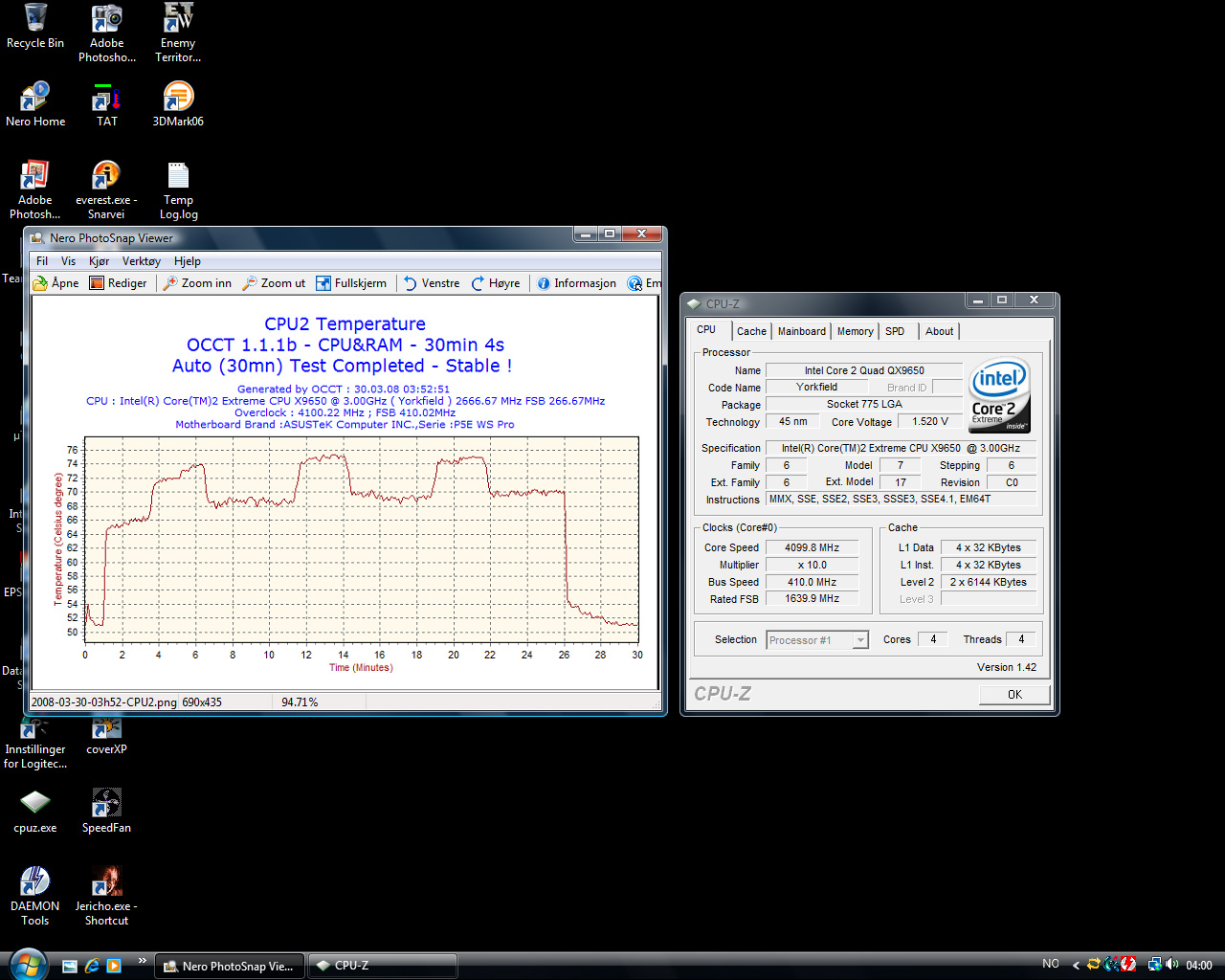Switch to Nero PhotoSnap taskbar button

coord(229,966)
